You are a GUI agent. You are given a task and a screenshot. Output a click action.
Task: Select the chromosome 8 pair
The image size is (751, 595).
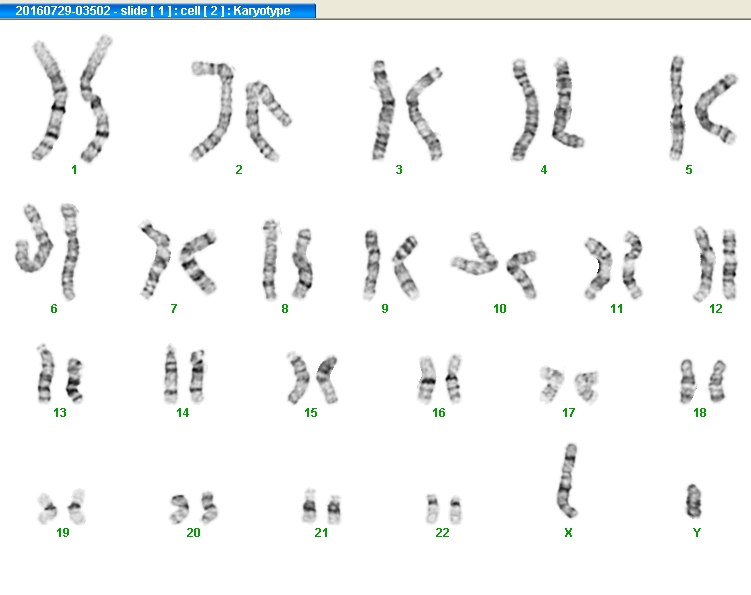[287, 260]
